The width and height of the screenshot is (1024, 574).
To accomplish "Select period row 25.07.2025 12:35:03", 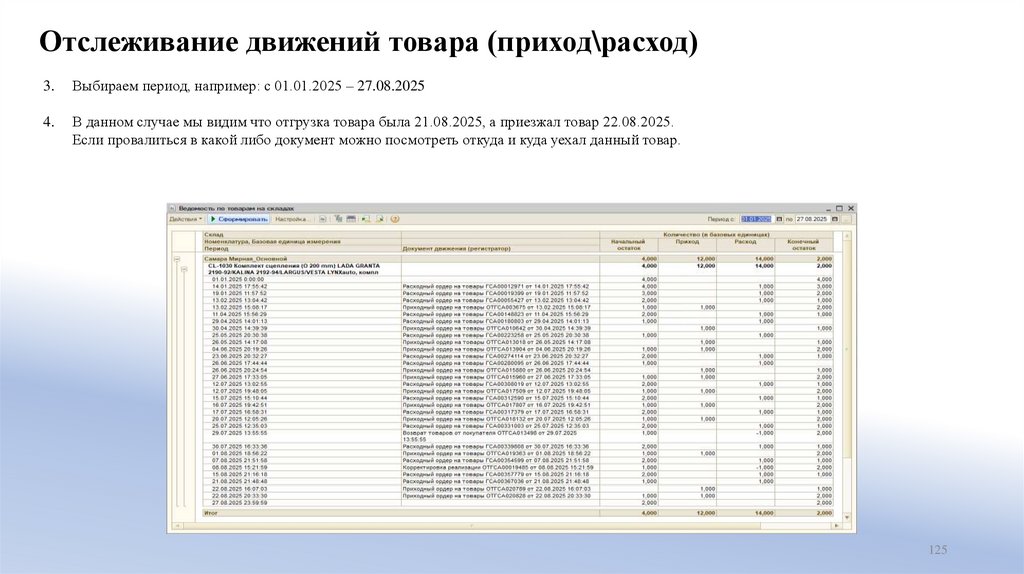I will click(519, 426).
